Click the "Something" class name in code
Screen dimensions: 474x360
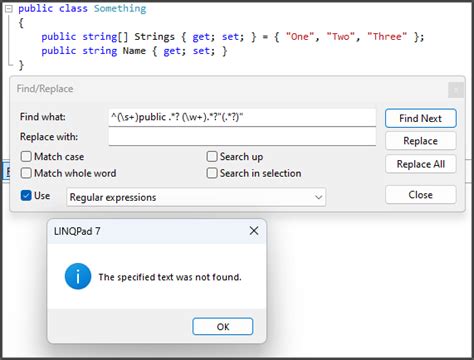120,8
